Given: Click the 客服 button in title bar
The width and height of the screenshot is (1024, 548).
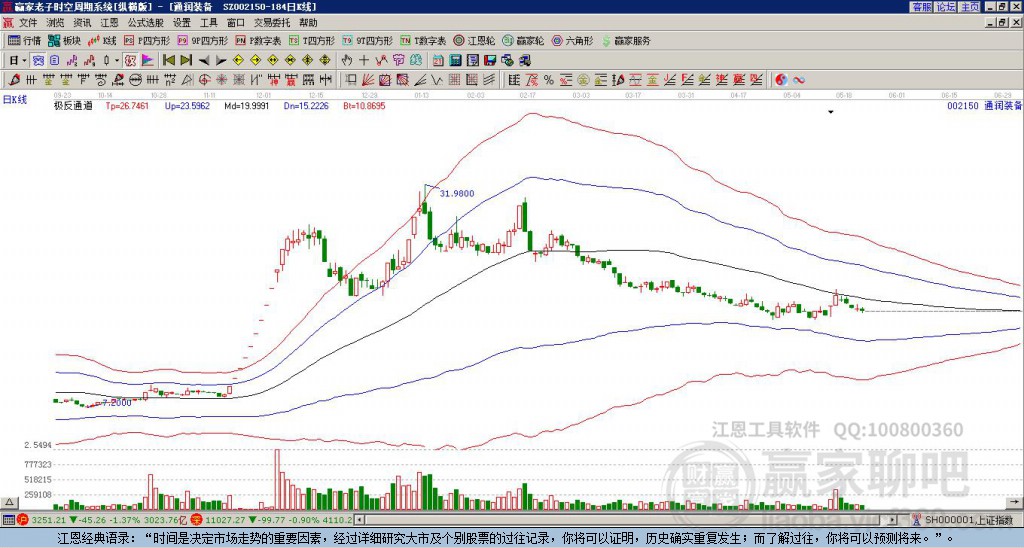Looking at the screenshot, I should pyautogui.click(x=921, y=7).
